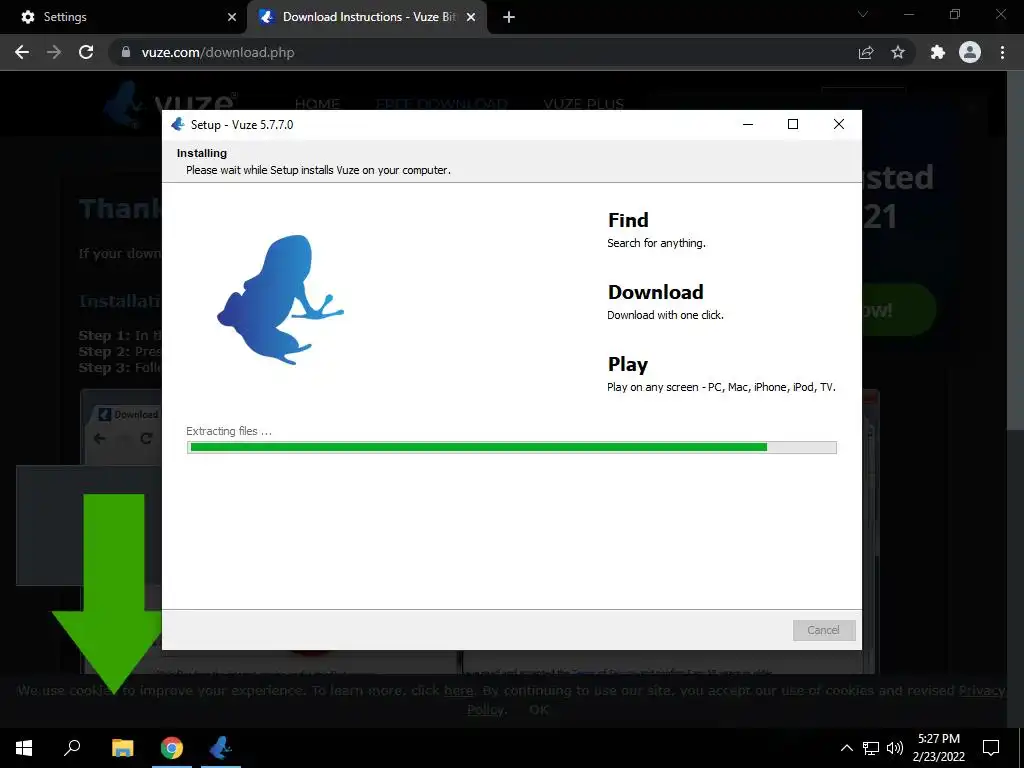Open the network icon in system tray
This screenshot has width=1024, height=768.
tap(871, 748)
